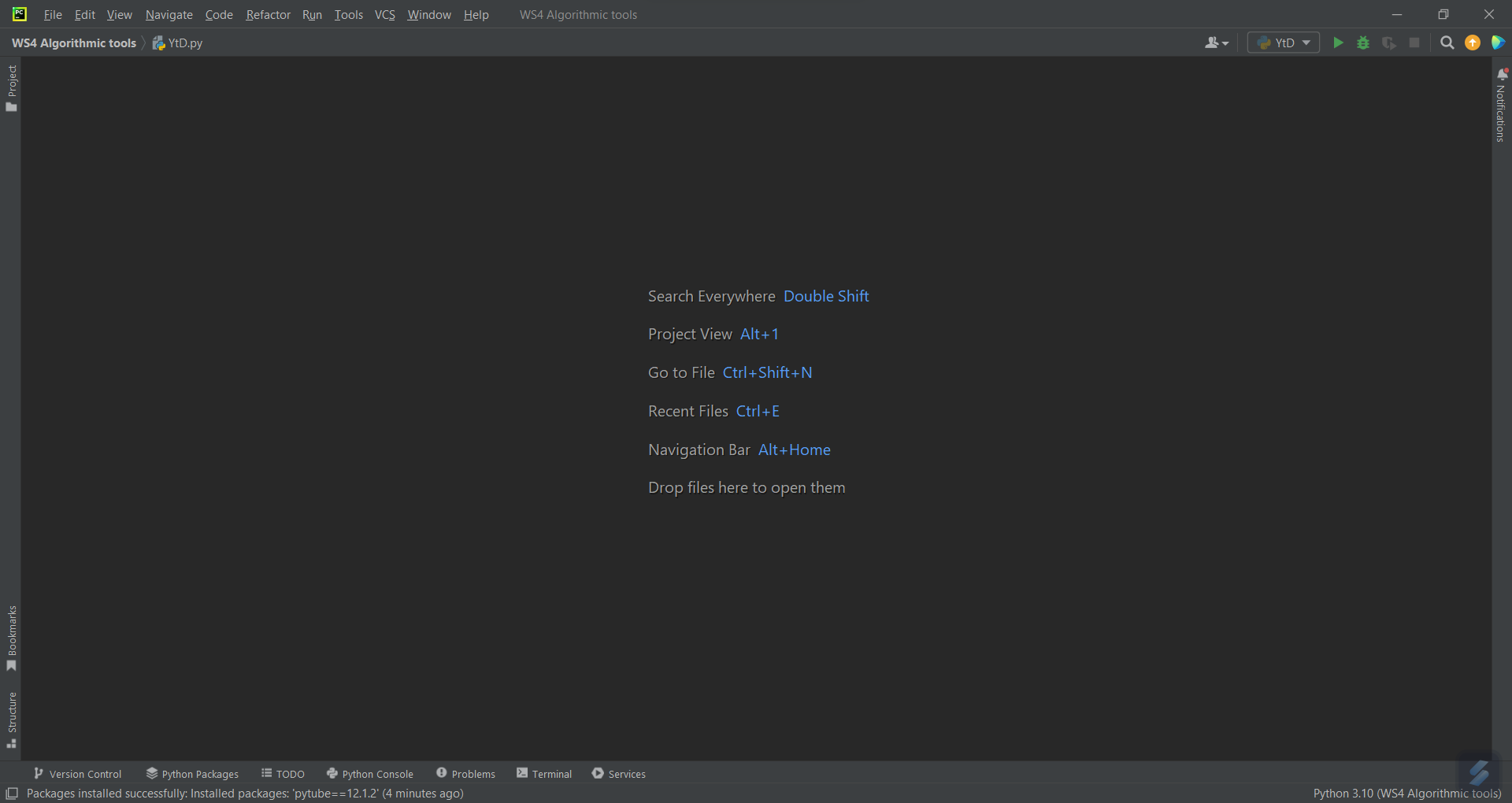Open the Run menu
Image resolution: width=1512 pixels, height=803 pixels.
[313, 15]
